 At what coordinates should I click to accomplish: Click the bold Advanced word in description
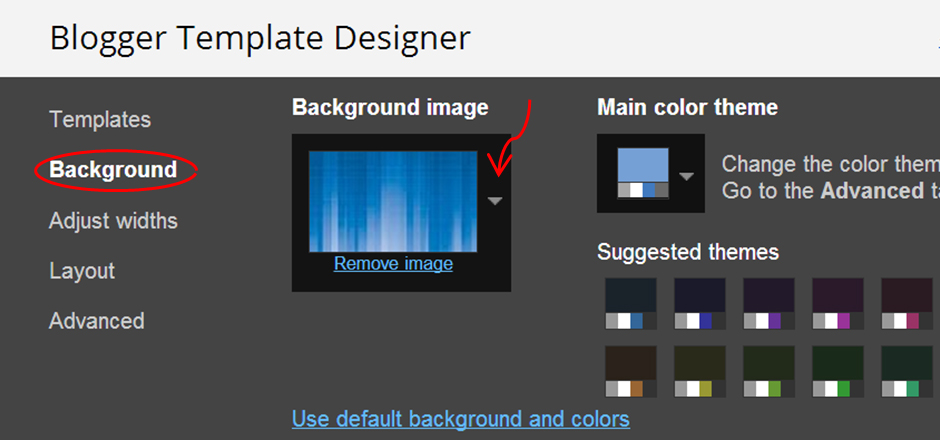tap(872, 191)
